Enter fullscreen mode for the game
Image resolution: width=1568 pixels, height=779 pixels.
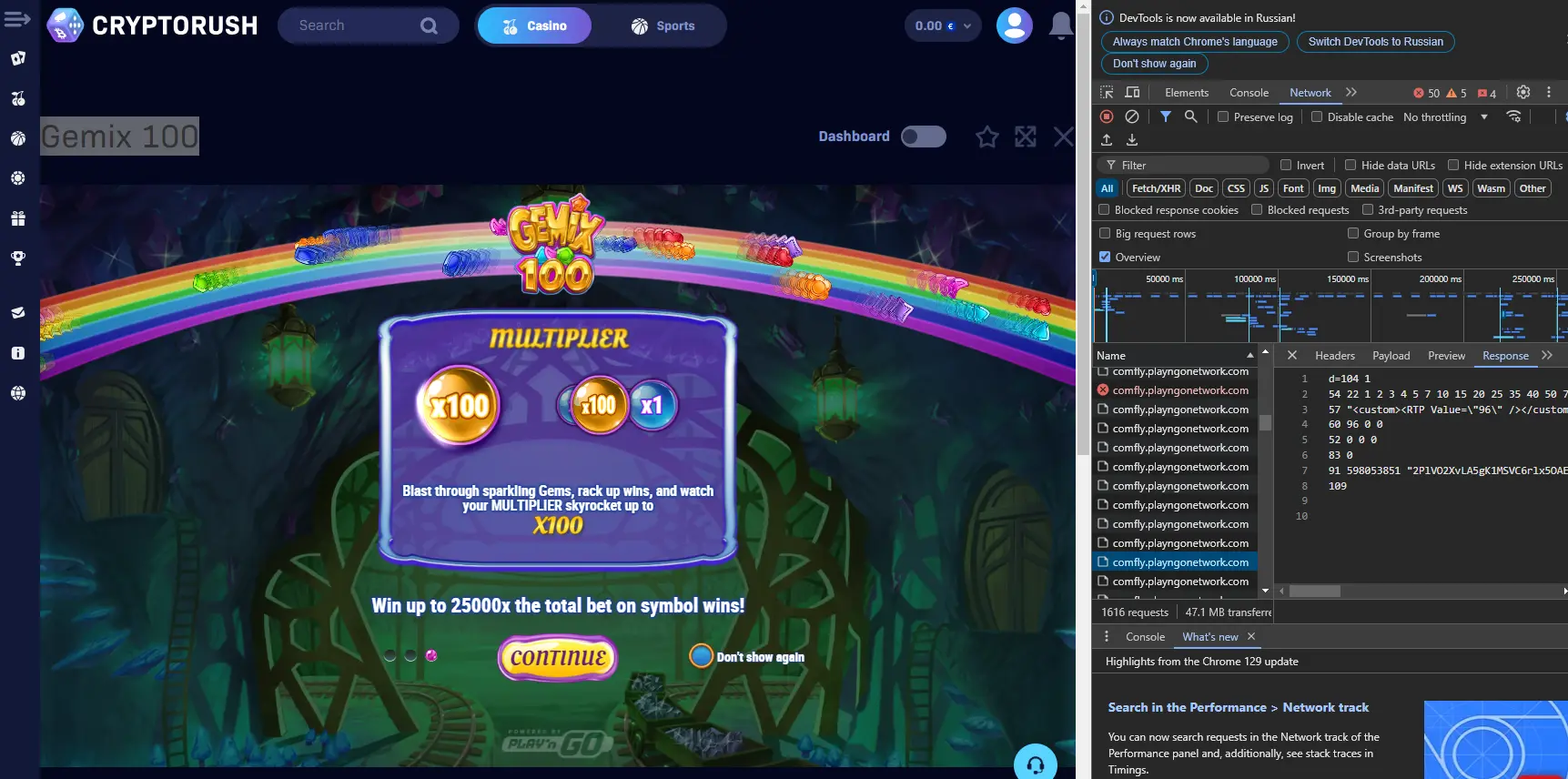1026,137
